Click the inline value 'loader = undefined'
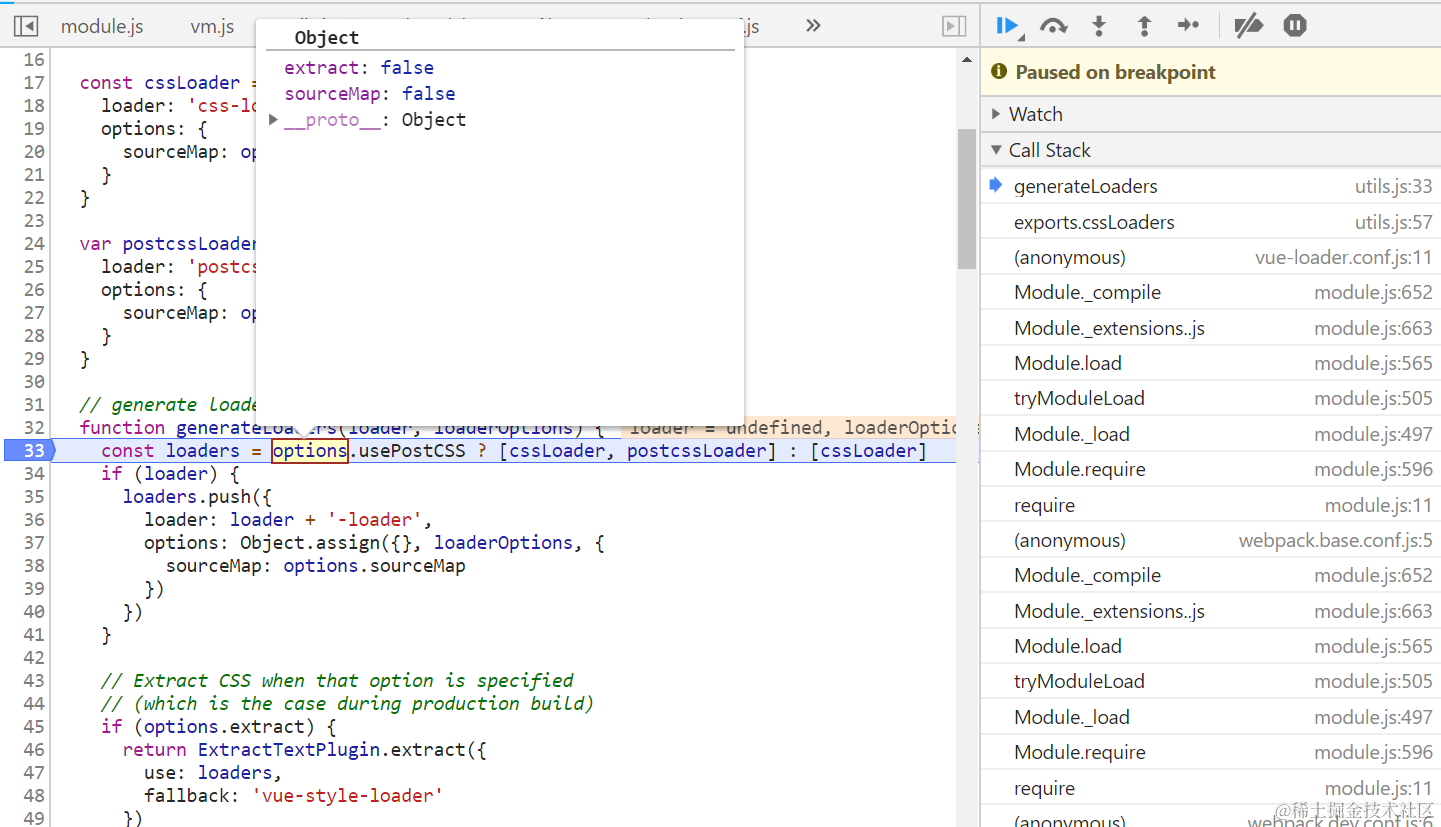Screen dimensions: 1441x827 (727, 428)
